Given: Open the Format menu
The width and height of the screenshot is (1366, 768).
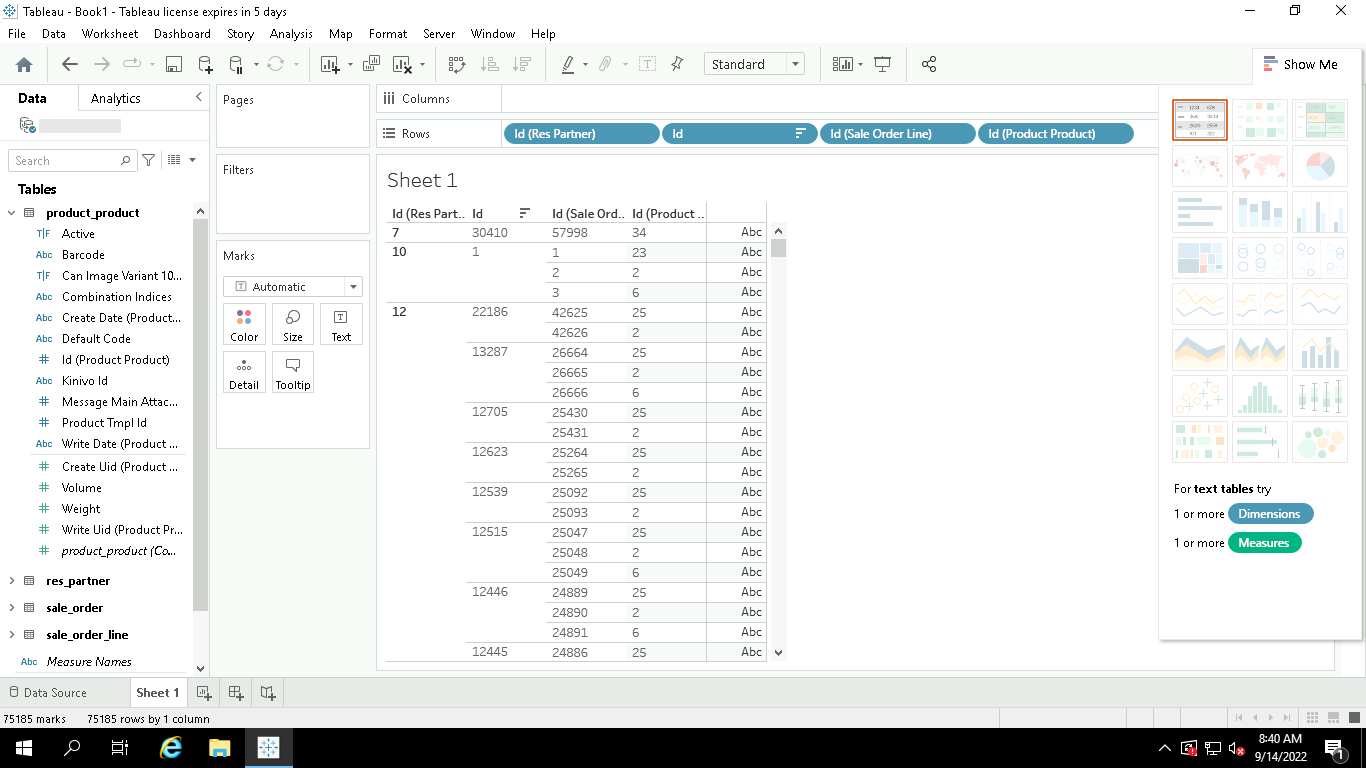Looking at the screenshot, I should pyautogui.click(x=388, y=34).
